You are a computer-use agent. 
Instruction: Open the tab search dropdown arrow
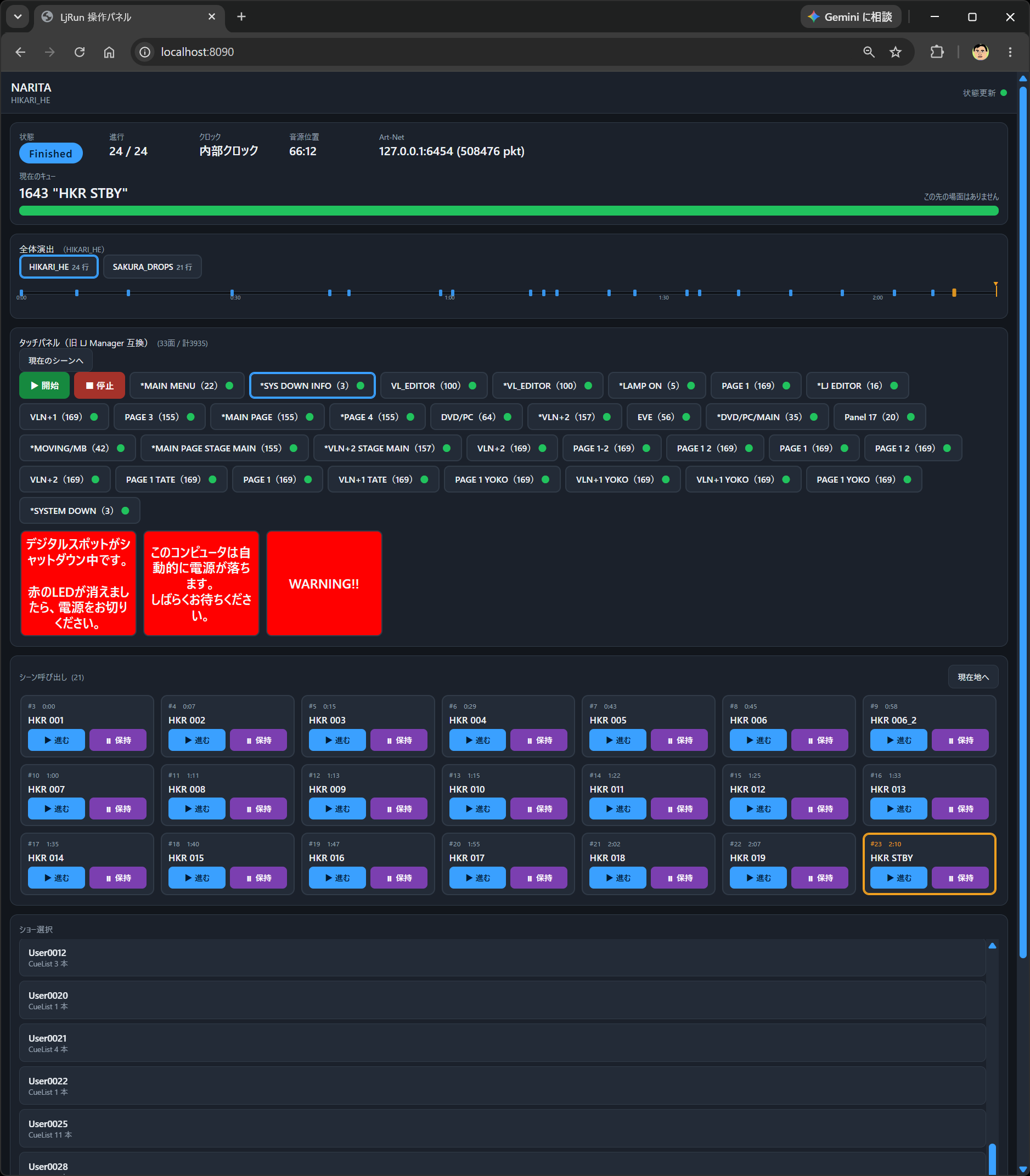(18, 16)
